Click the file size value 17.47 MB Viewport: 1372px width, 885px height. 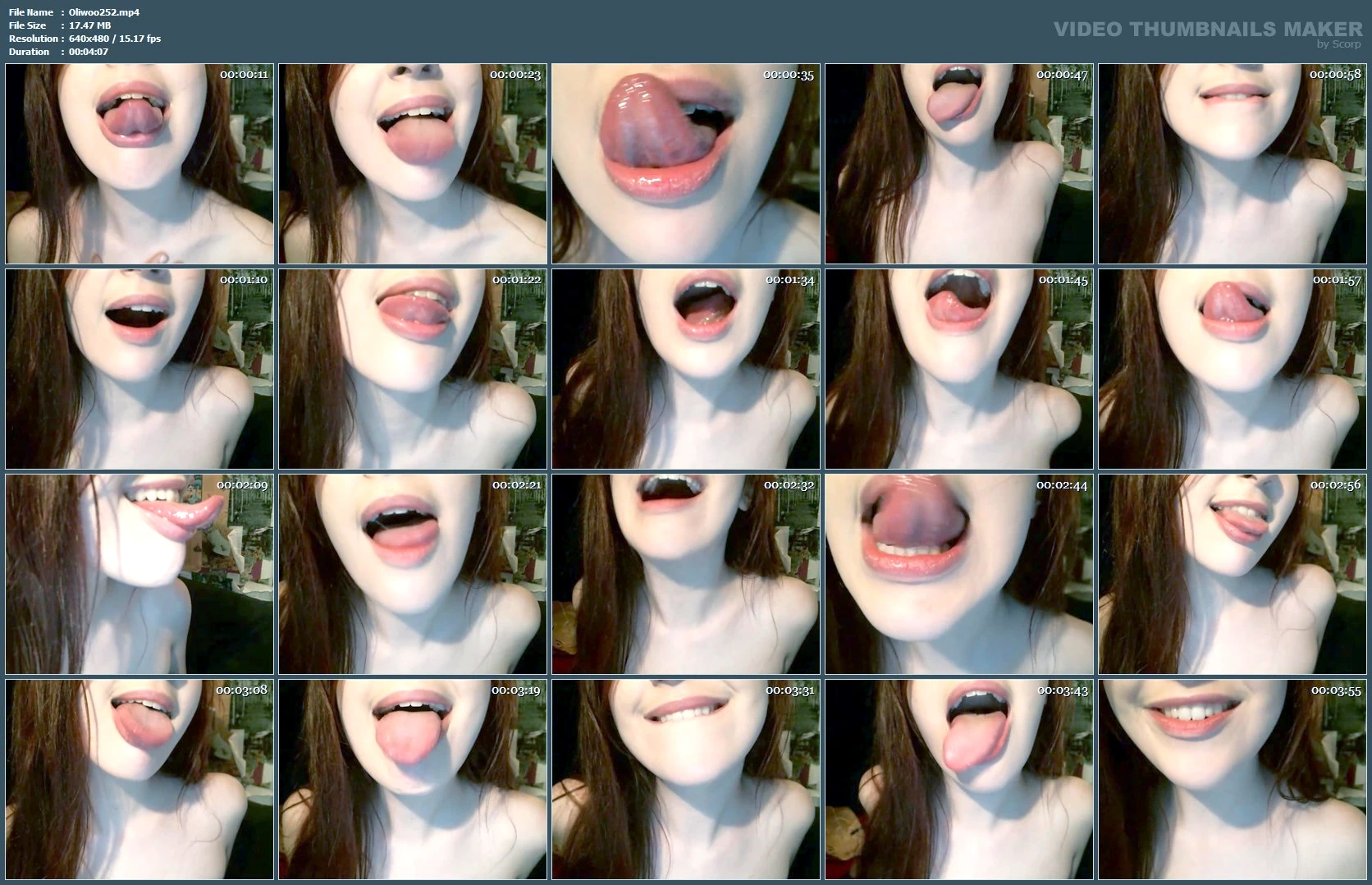pos(90,25)
